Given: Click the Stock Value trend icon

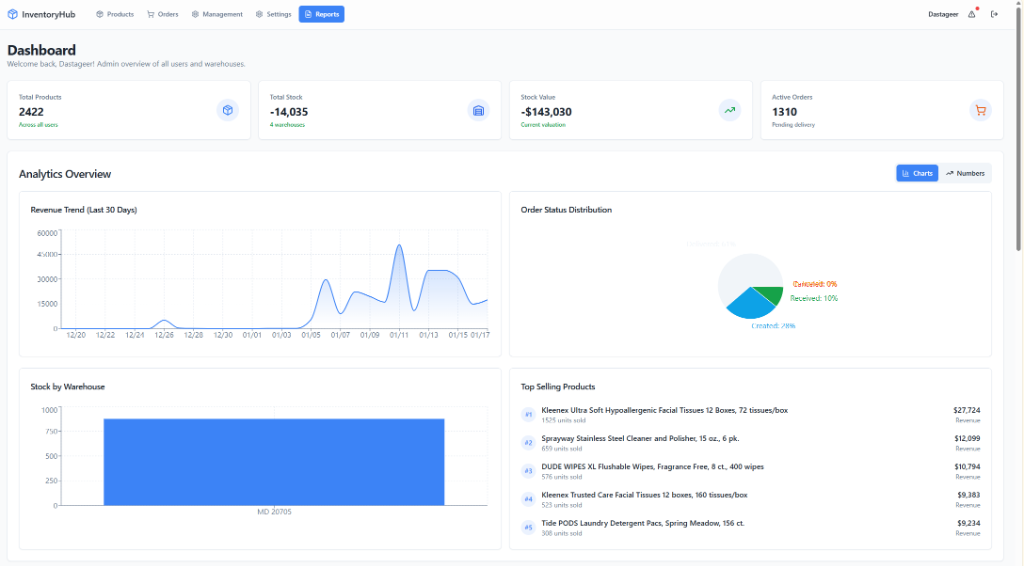Looking at the screenshot, I should pos(730,110).
